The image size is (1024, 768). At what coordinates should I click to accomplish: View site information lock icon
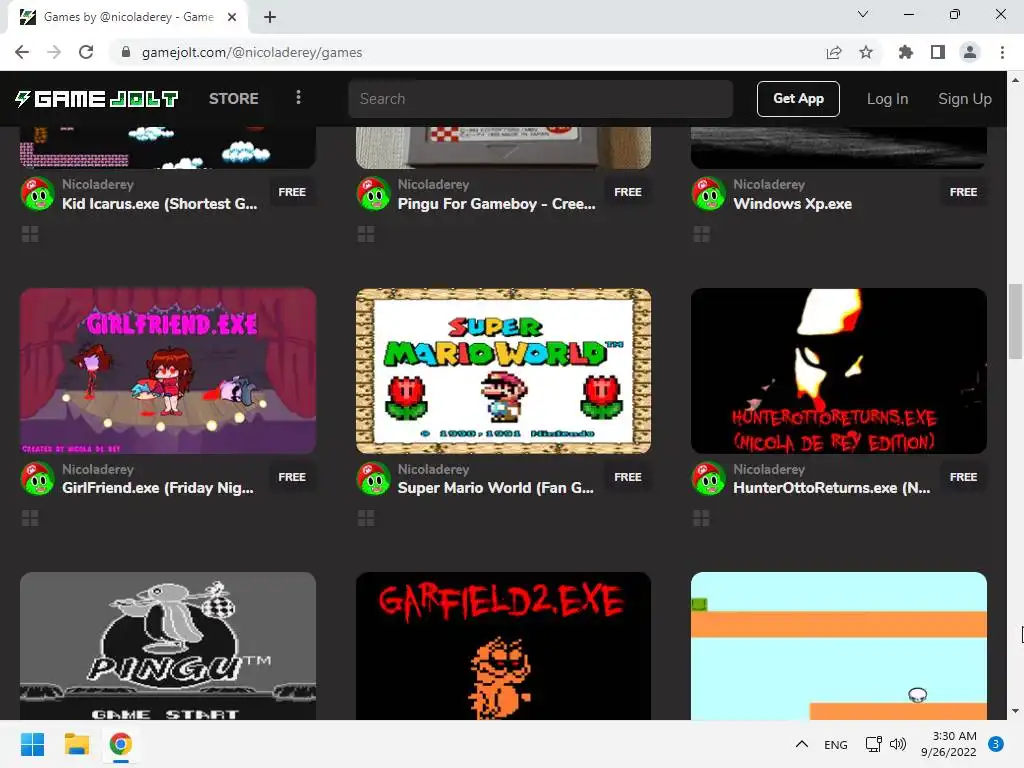(126, 52)
